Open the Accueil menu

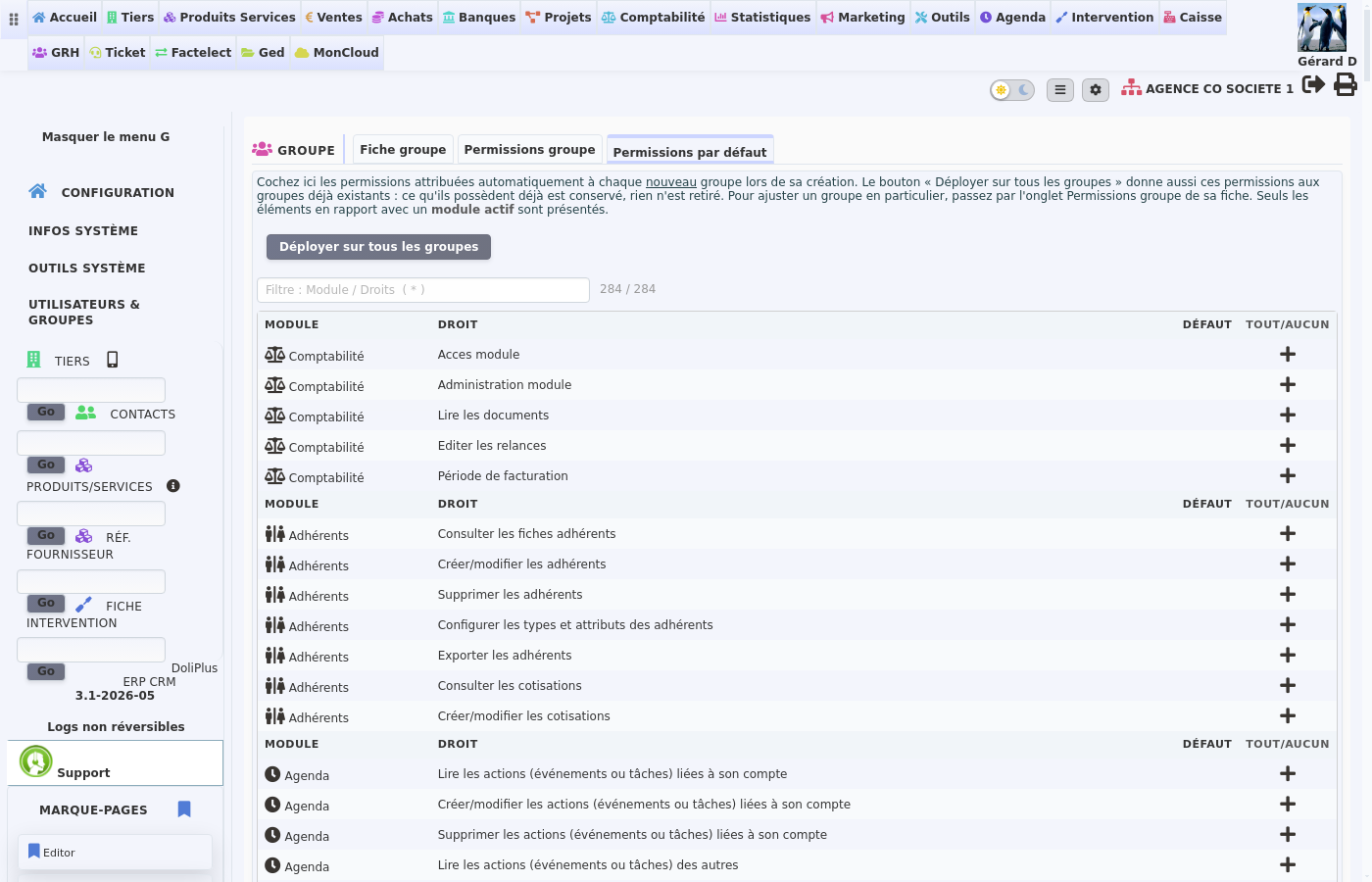tap(65, 18)
